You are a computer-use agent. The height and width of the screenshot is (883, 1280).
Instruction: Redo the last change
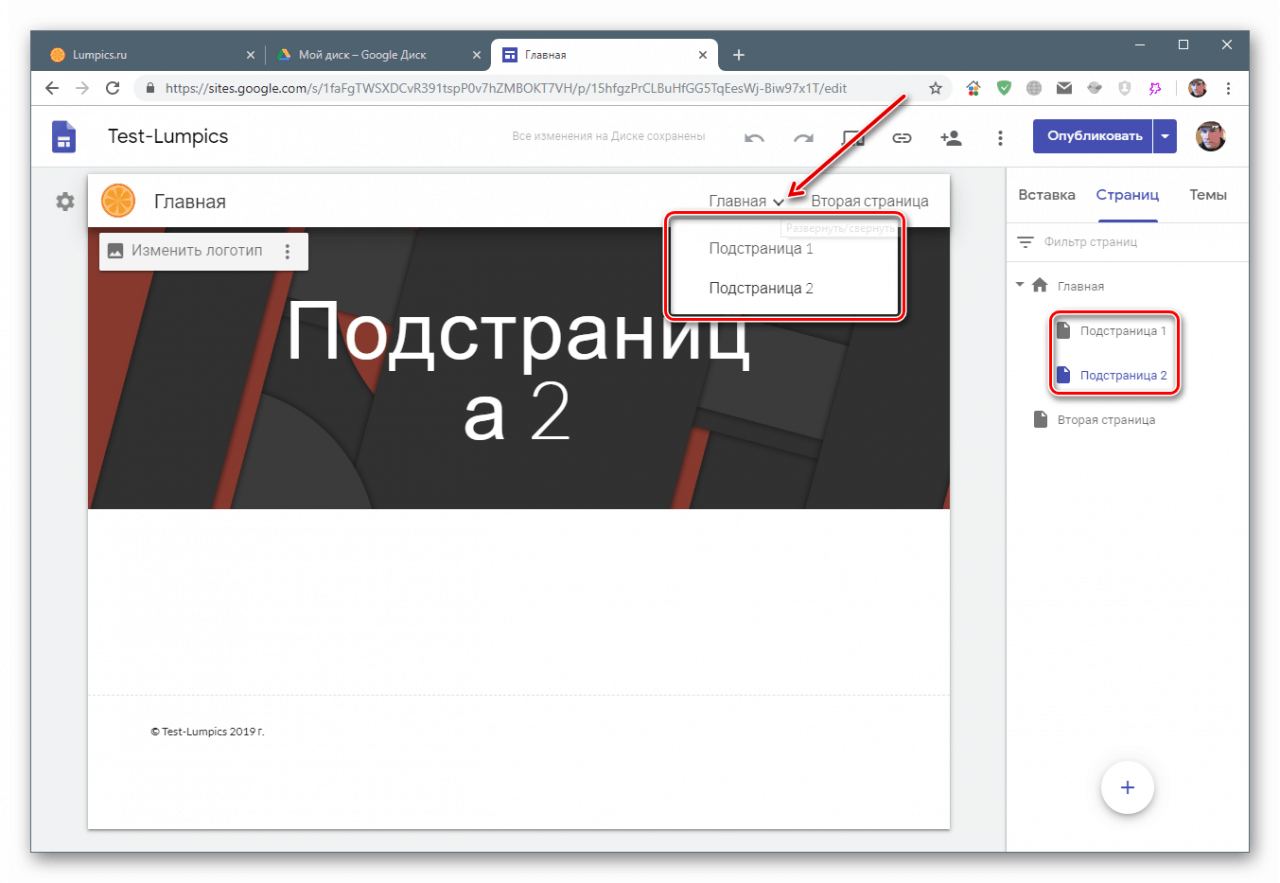coord(803,138)
